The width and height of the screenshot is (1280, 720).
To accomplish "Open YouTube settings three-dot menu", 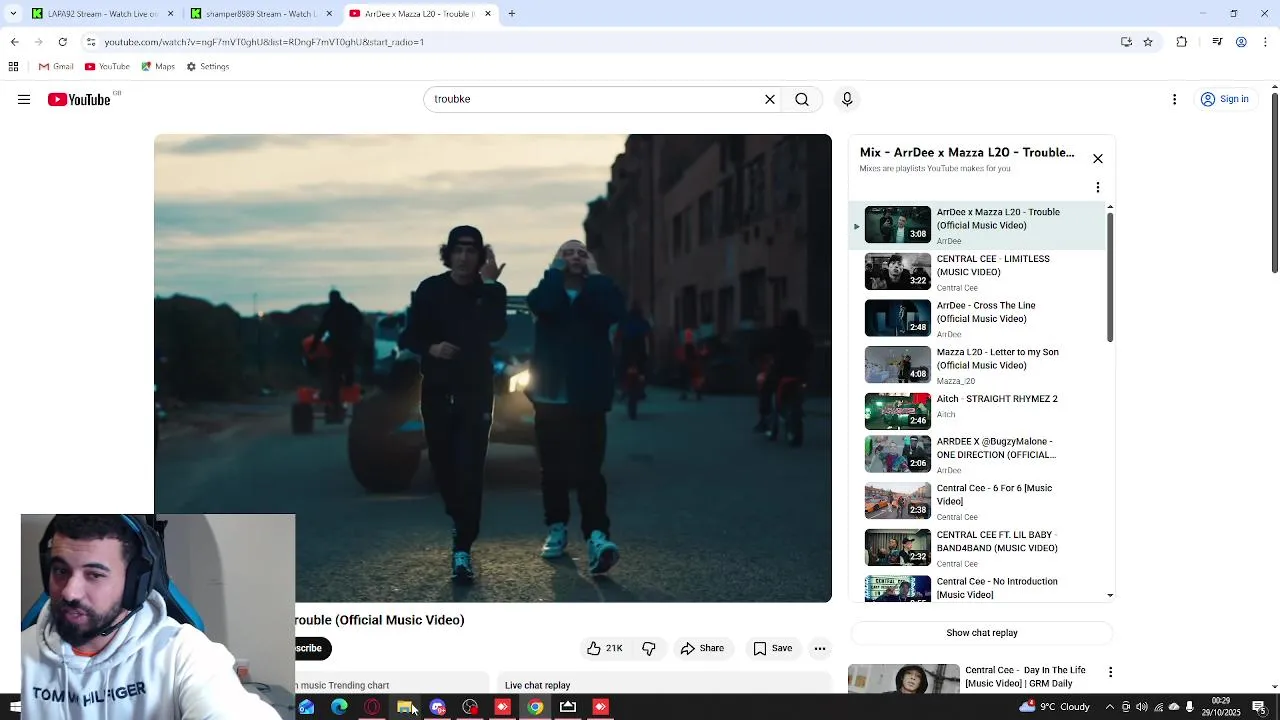I will pos(1175,99).
